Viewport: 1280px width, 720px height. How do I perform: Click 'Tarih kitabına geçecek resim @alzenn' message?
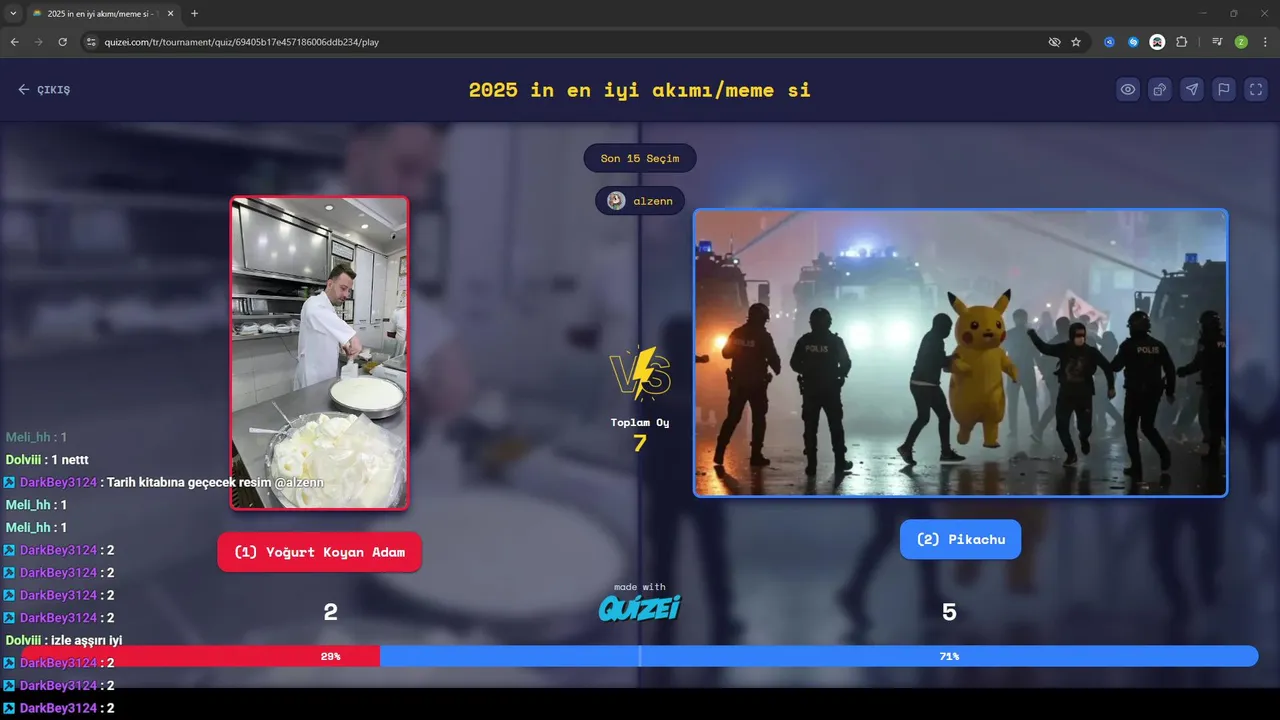click(x=215, y=482)
